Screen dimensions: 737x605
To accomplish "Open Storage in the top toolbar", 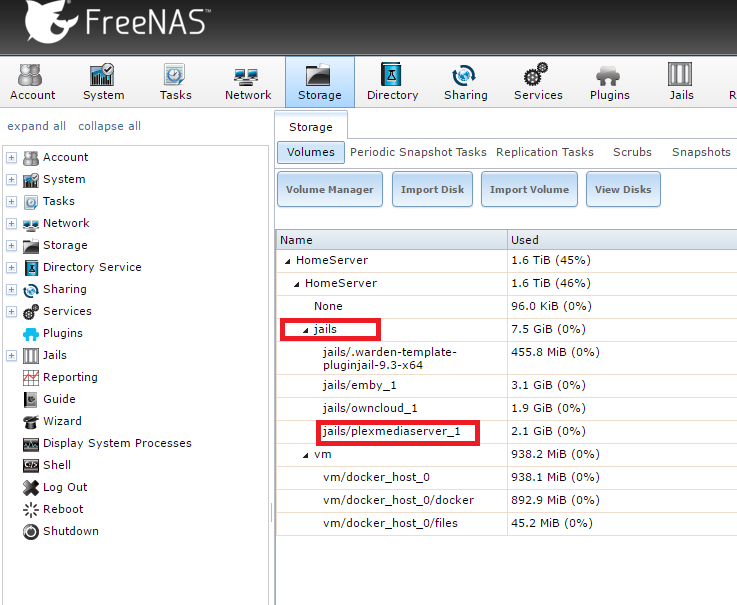I will click(x=320, y=82).
